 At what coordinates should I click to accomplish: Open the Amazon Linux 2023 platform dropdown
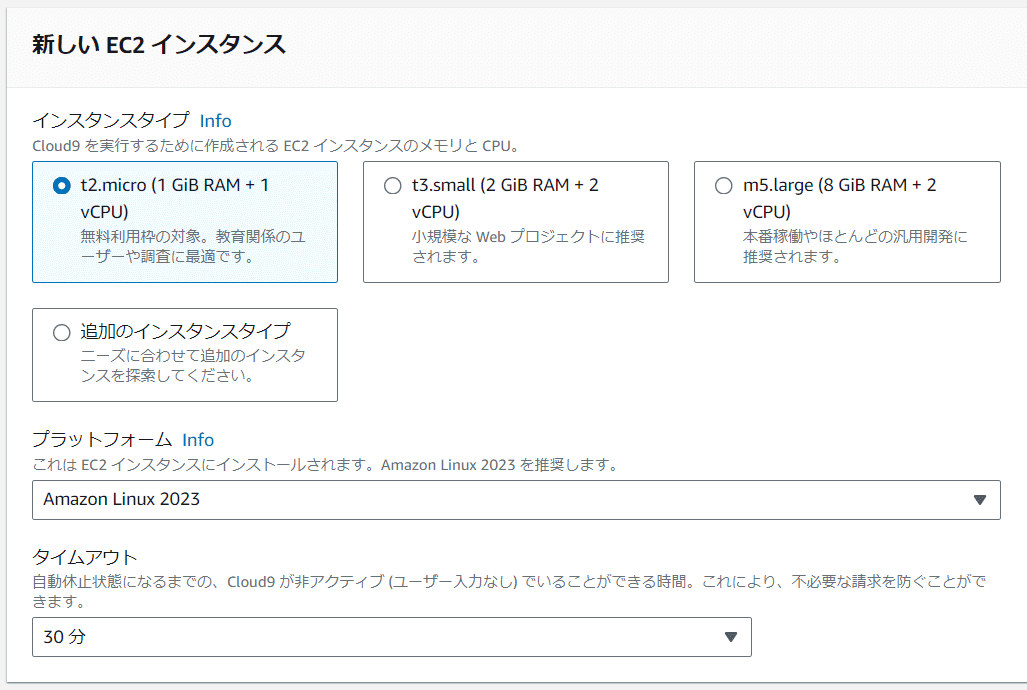[x=516, y=500]
